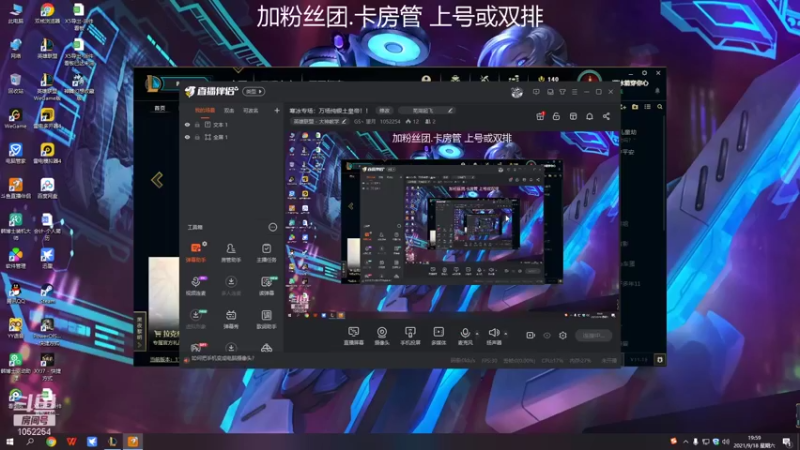The image size is (800, 450).
Task: Toggle visibility of 全屏 1 layer
Action: 187,137
